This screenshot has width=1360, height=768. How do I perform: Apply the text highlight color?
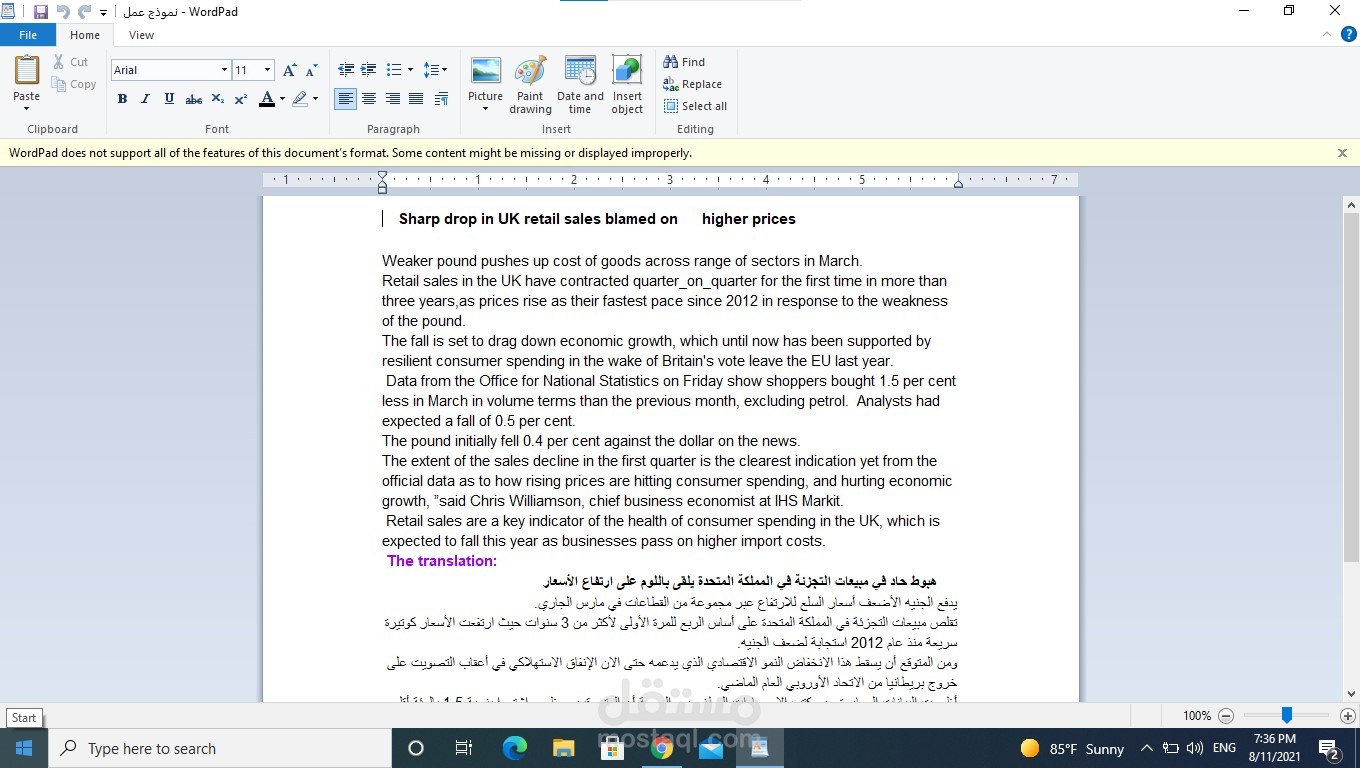[x=299, y=99]
